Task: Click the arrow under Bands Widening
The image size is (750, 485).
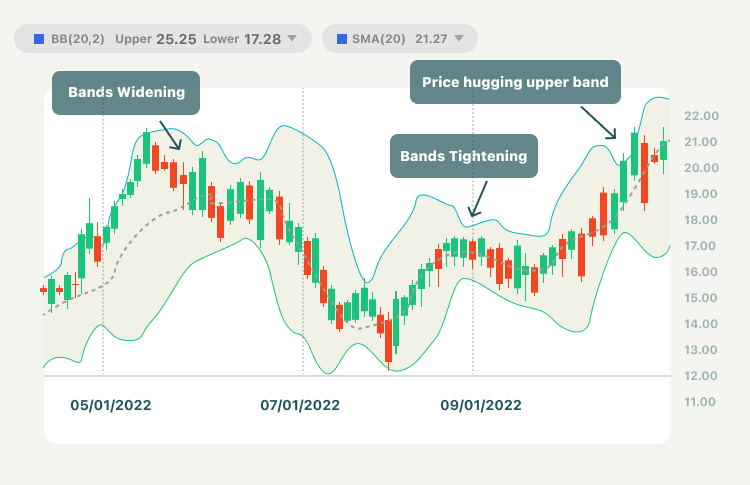Action: click(x=169, y=134)
